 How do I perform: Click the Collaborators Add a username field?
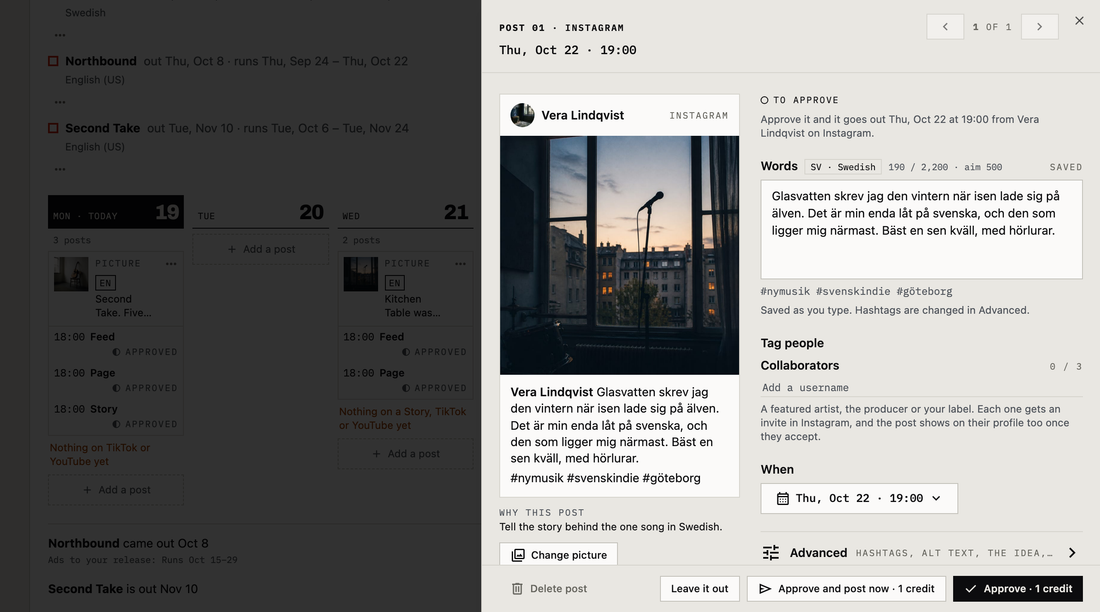(921, 387)
